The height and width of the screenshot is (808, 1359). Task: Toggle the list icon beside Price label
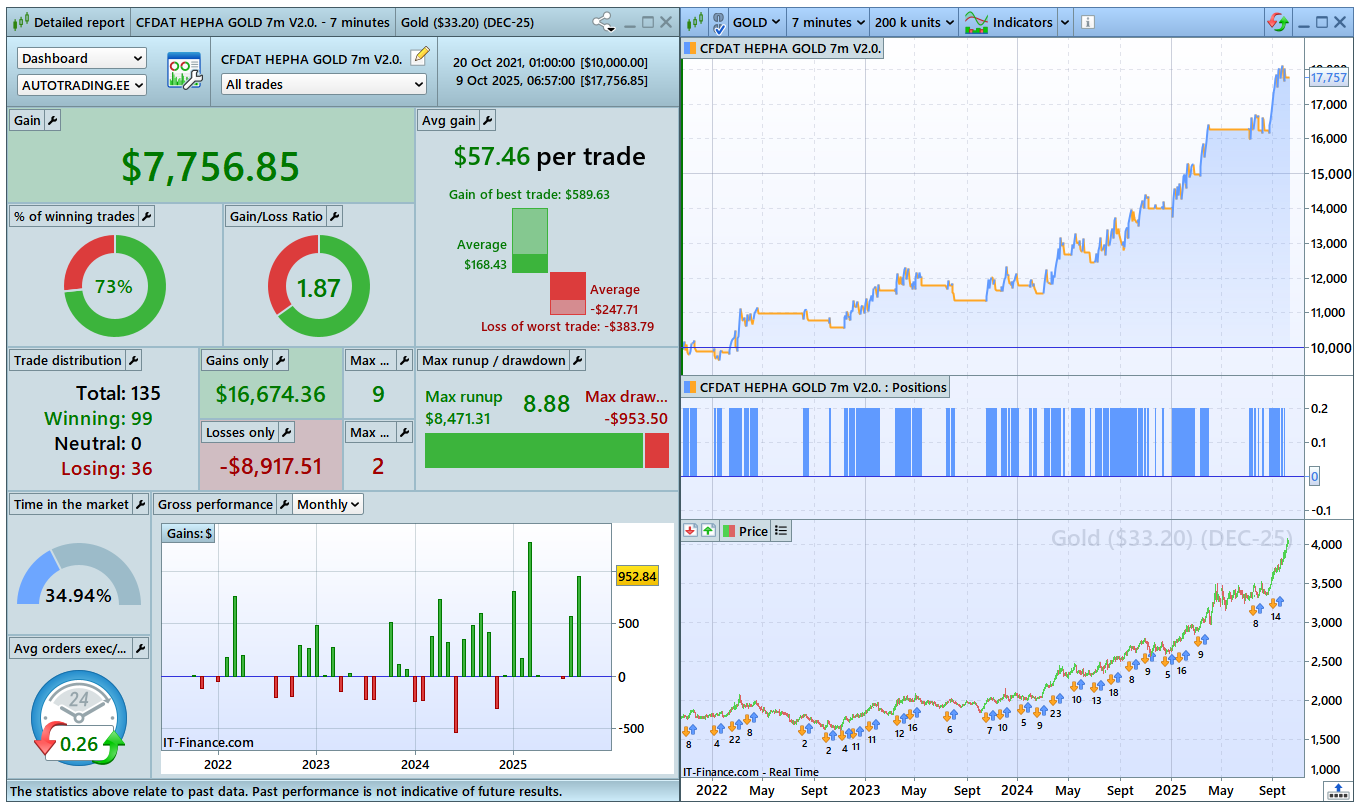click(x=781, y=531)
